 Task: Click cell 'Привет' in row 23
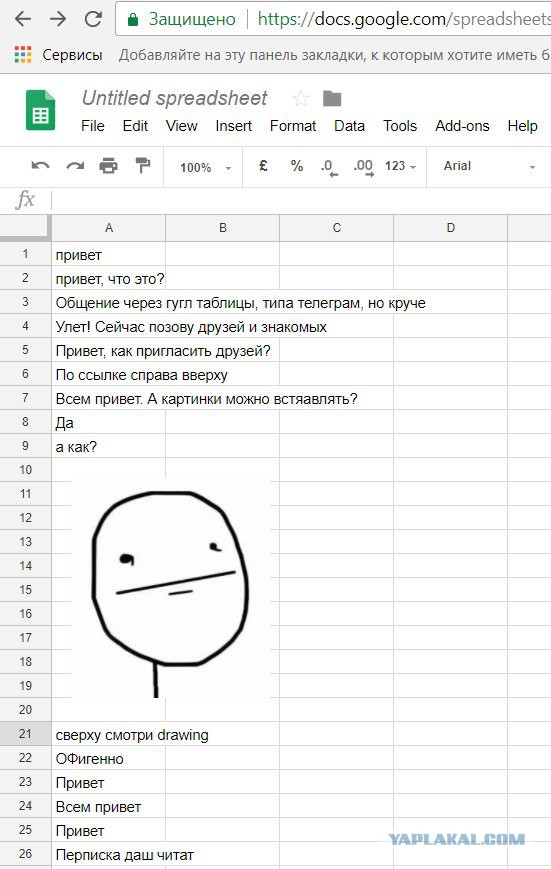coord(109,782)
